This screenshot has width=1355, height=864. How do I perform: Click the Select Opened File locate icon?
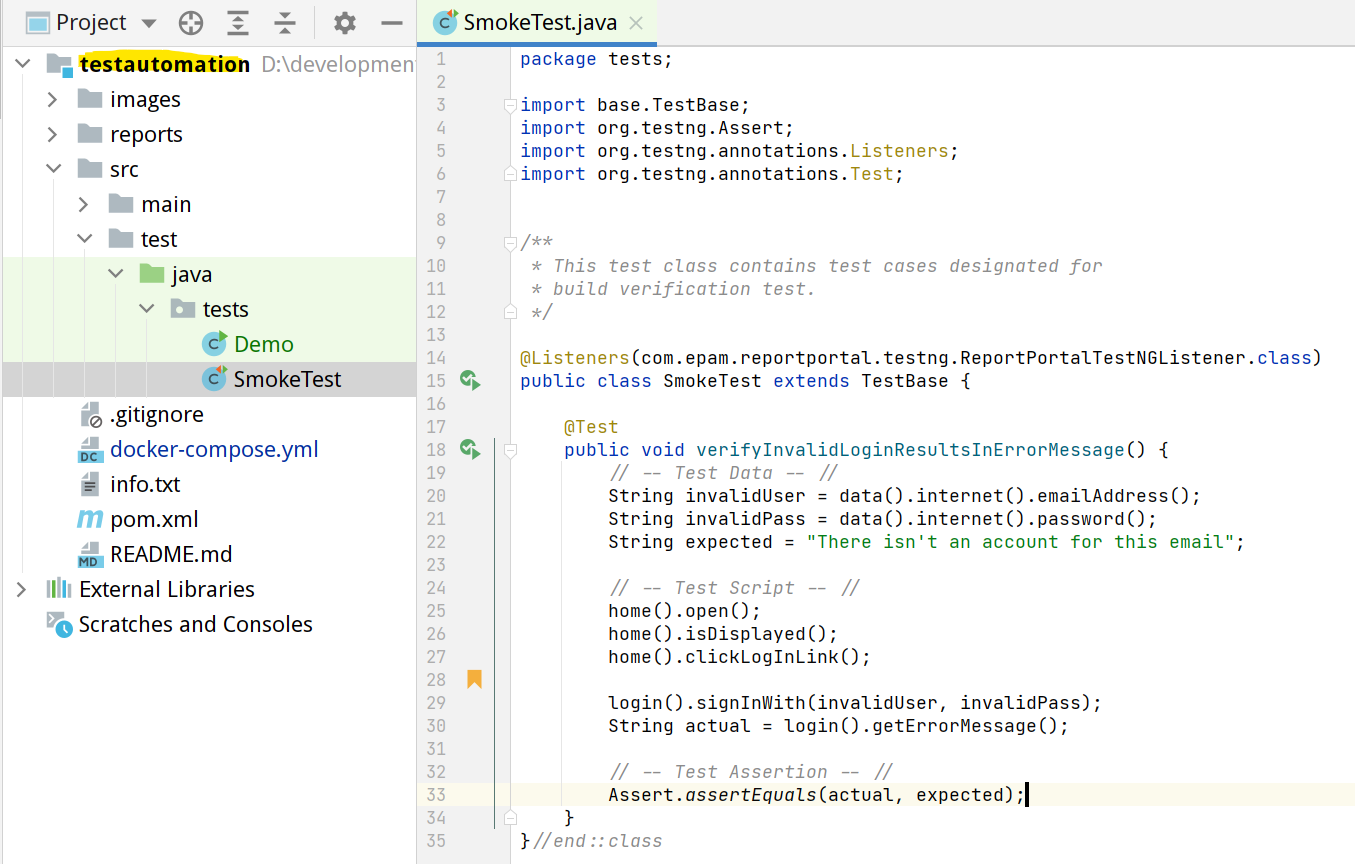pyautogui.click(x=190, y=23)
